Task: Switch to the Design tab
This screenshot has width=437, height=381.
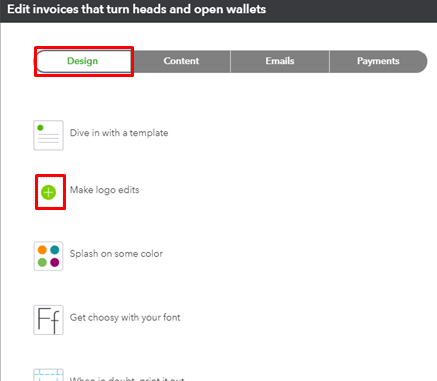Action: point(83,61)
